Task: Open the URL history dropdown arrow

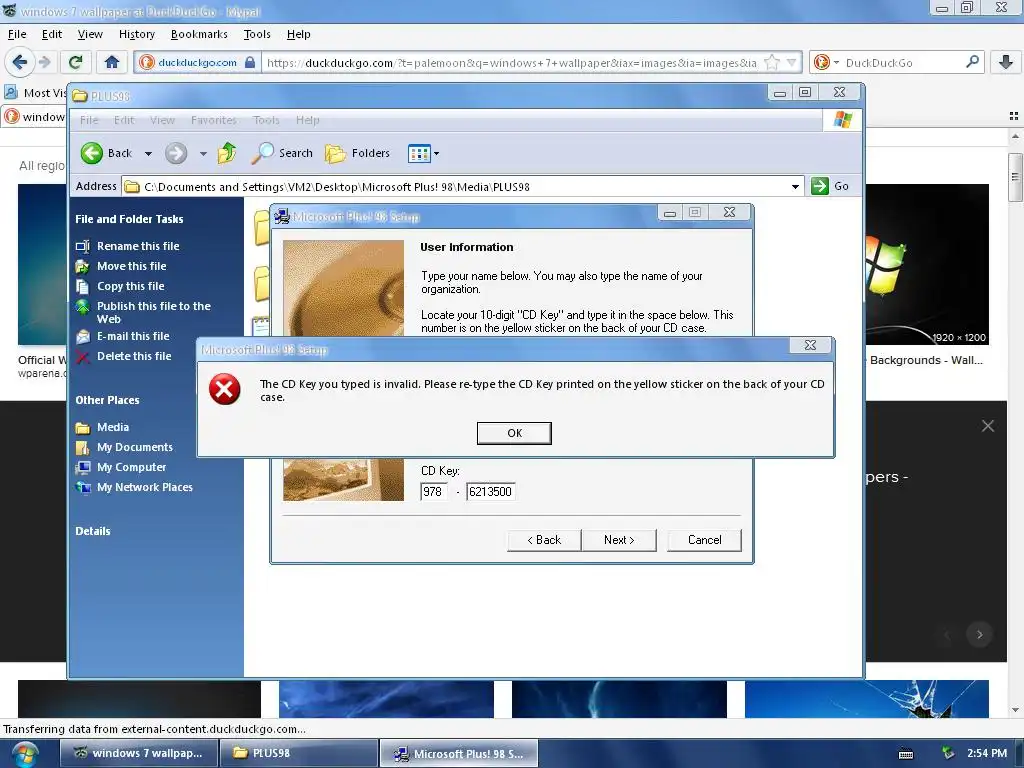Action: [792, 63]
